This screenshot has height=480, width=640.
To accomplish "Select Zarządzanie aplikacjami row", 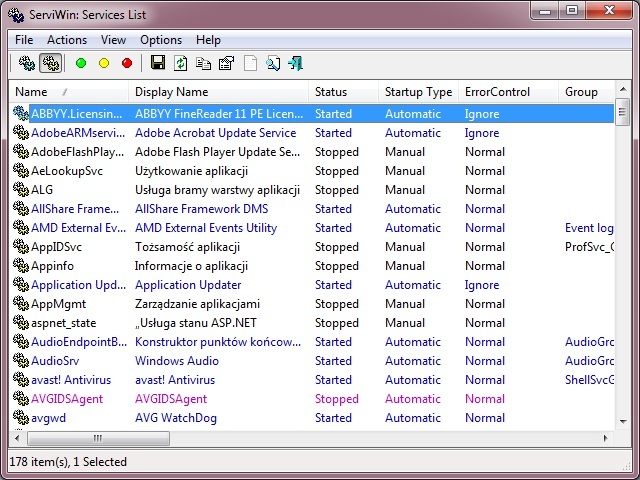I will tap(313, 303).
